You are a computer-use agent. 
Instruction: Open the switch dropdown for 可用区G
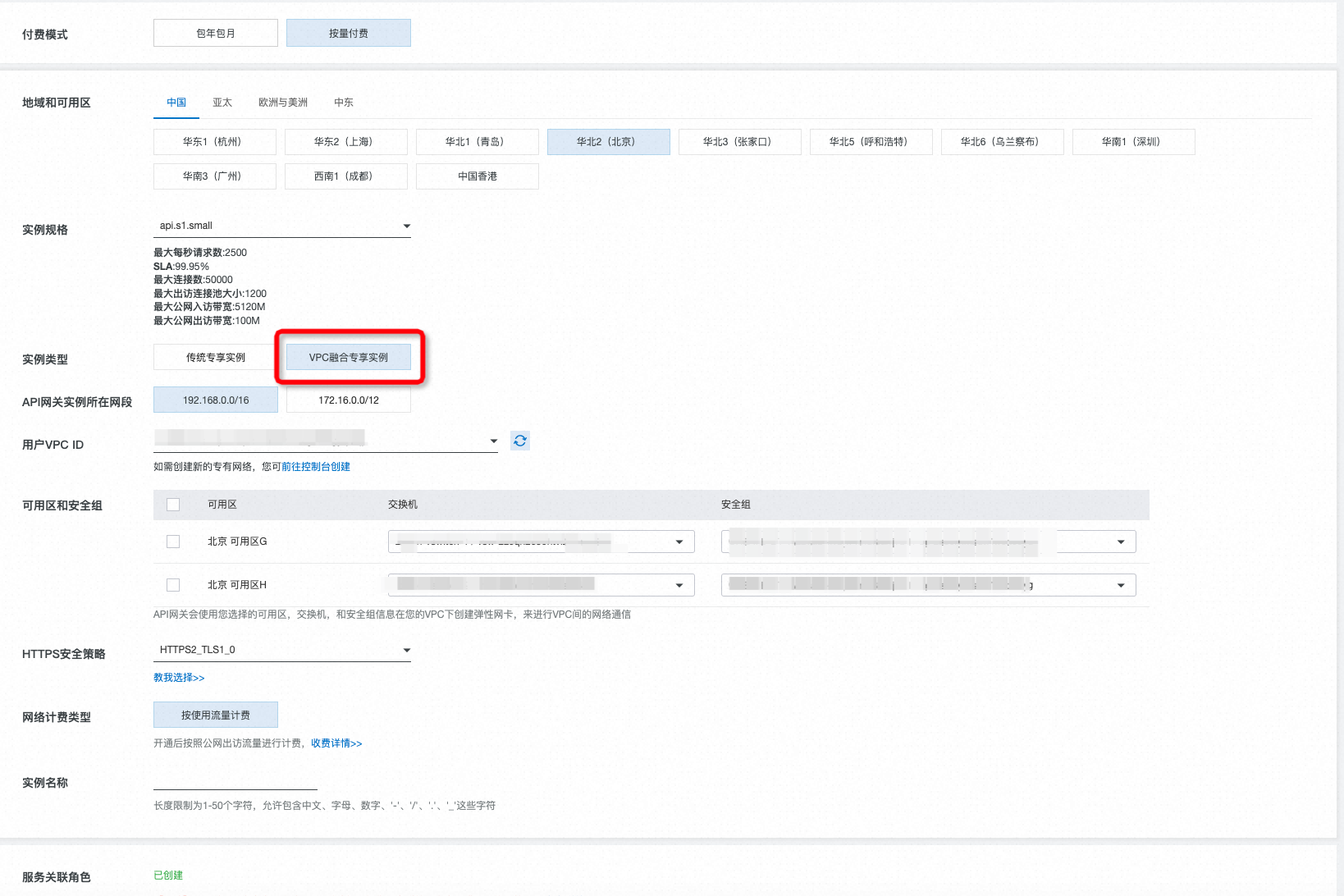coord(542,542)
